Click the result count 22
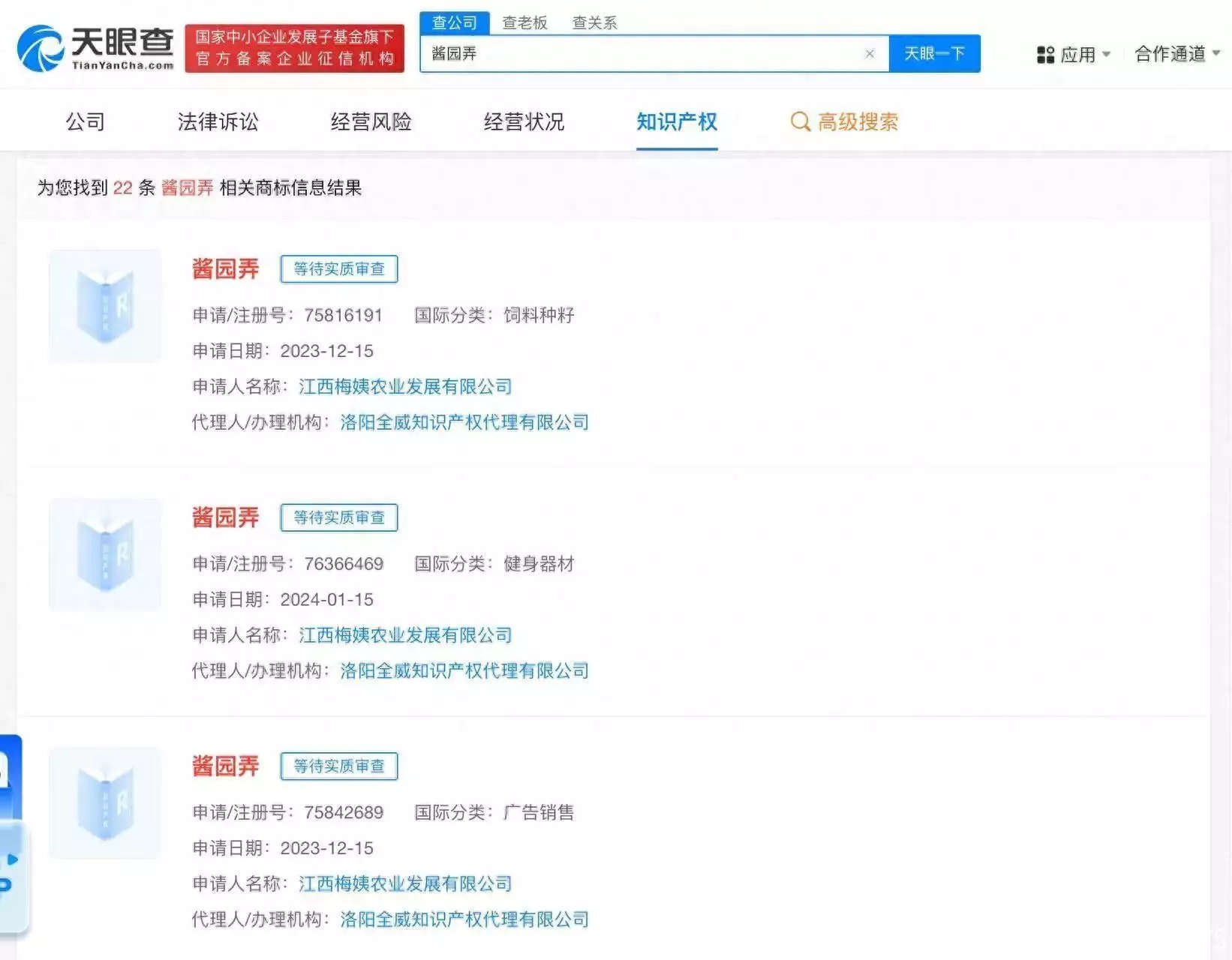 click(122, 187)
